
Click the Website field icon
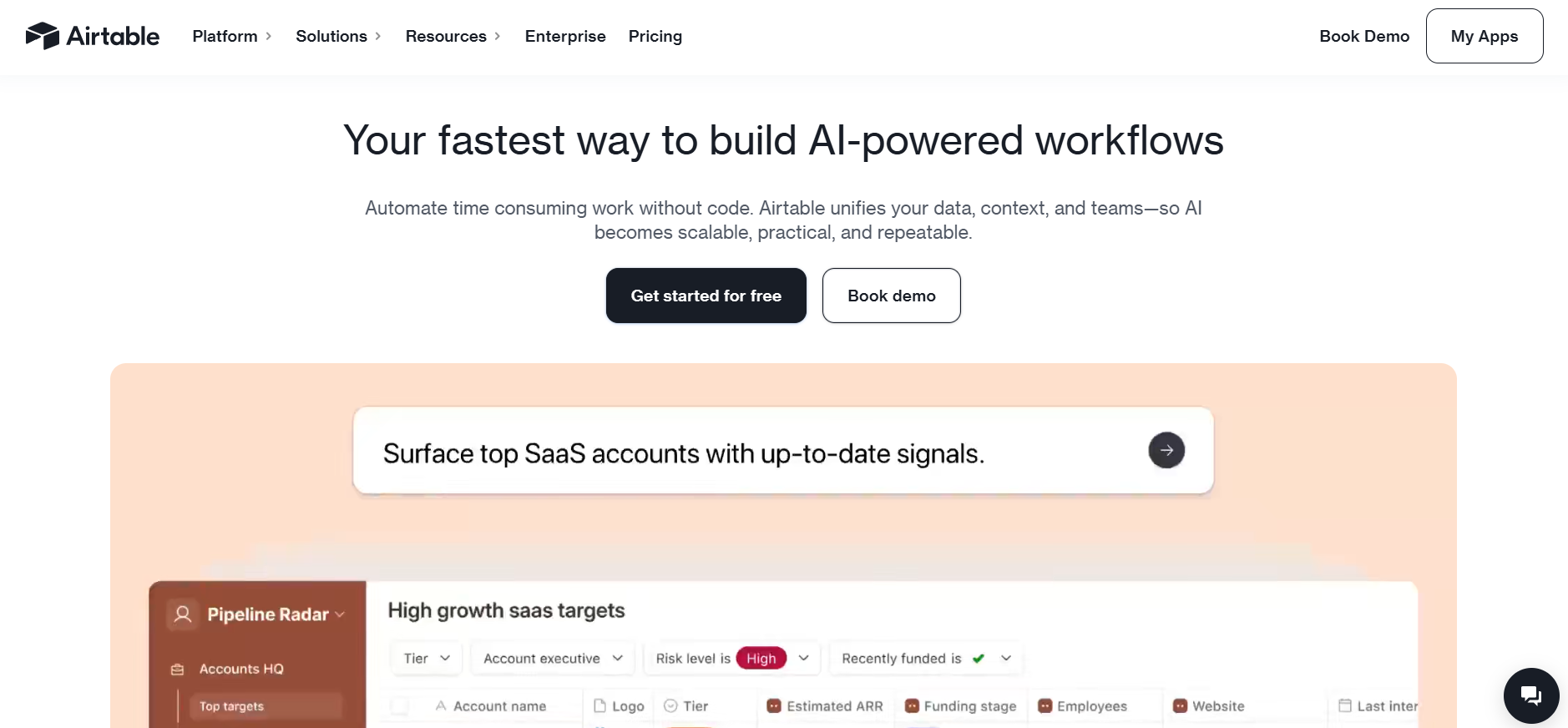tap(1180, 706)
